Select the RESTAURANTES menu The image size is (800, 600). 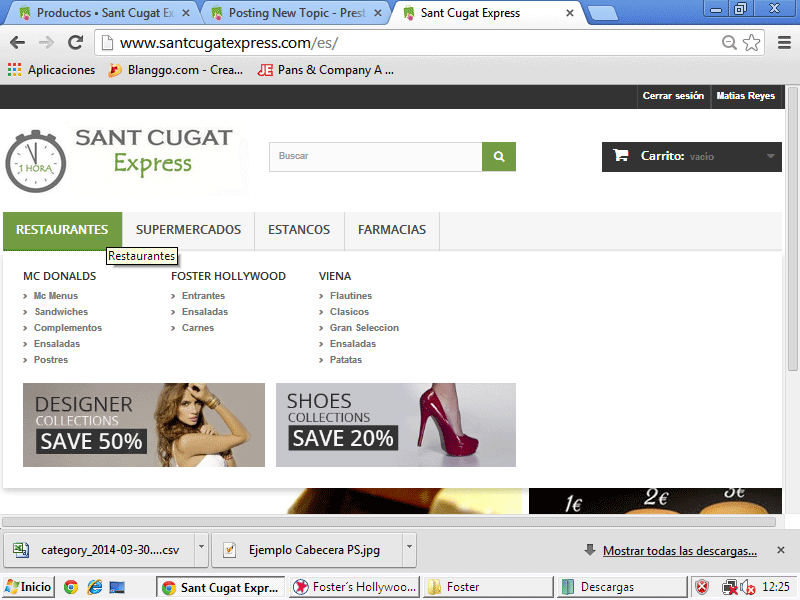[x=62, y=230]
